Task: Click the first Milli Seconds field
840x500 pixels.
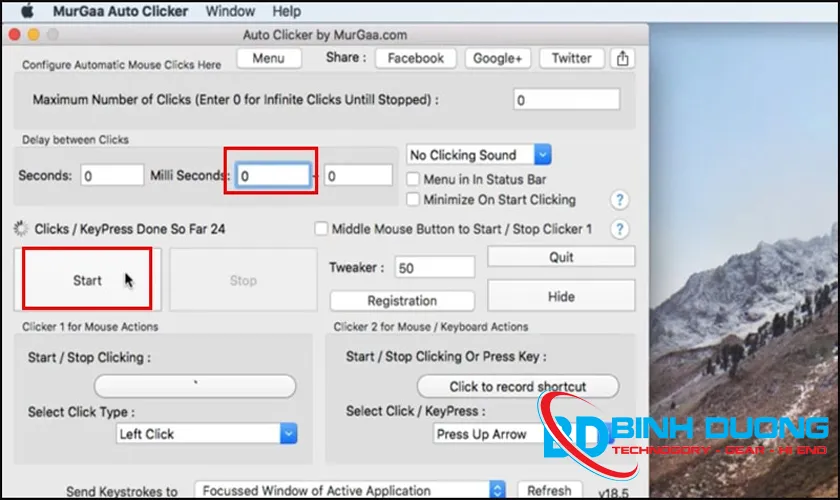Action: tap(273, 175)
